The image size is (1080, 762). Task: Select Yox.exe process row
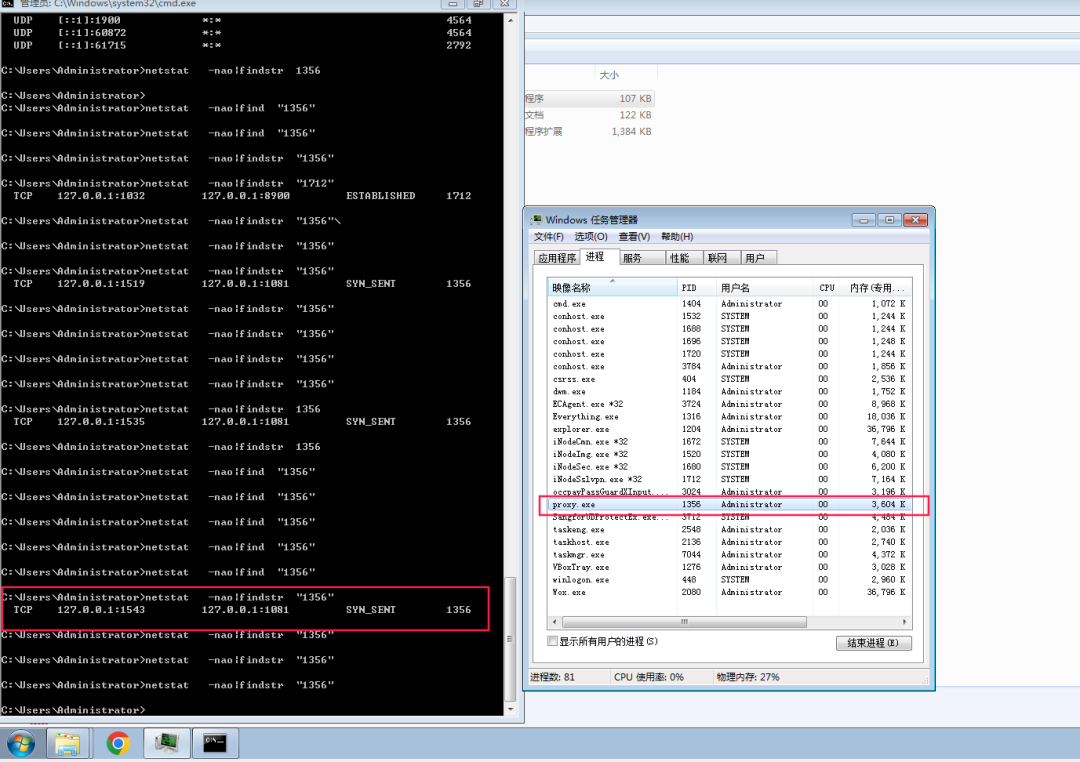tap(730, 593)
